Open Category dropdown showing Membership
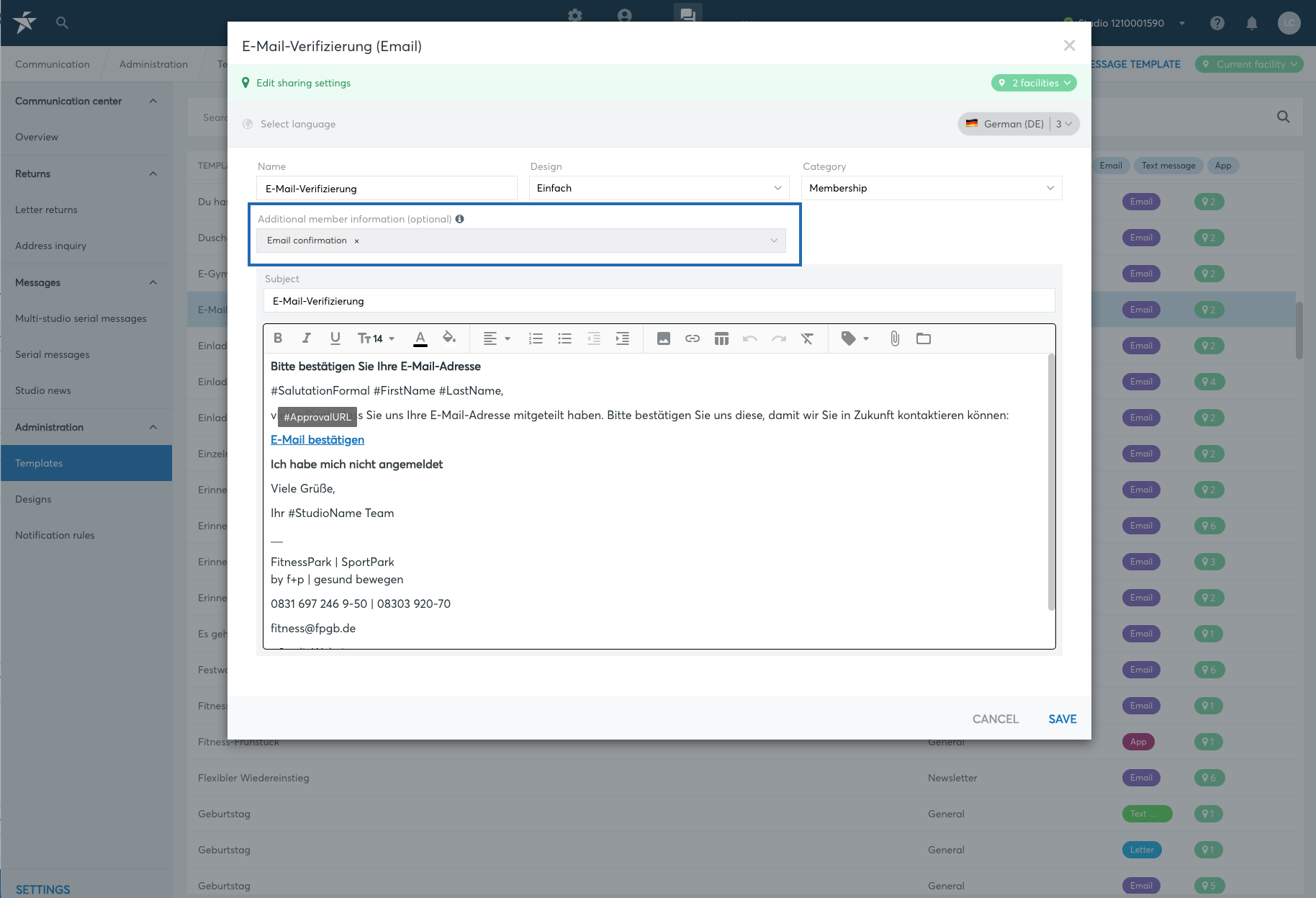This screenshot has width=1316, height=898. tap(932, 188)
